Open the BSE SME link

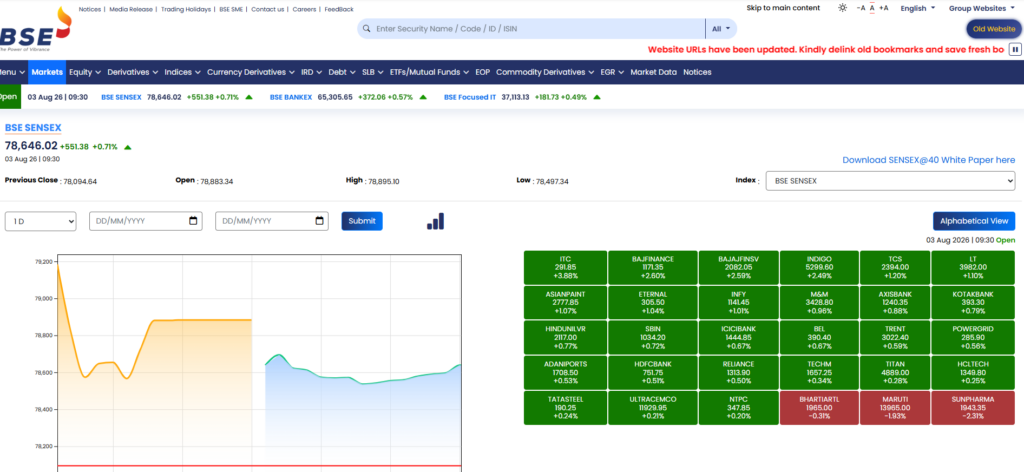[x=231, y=9]
